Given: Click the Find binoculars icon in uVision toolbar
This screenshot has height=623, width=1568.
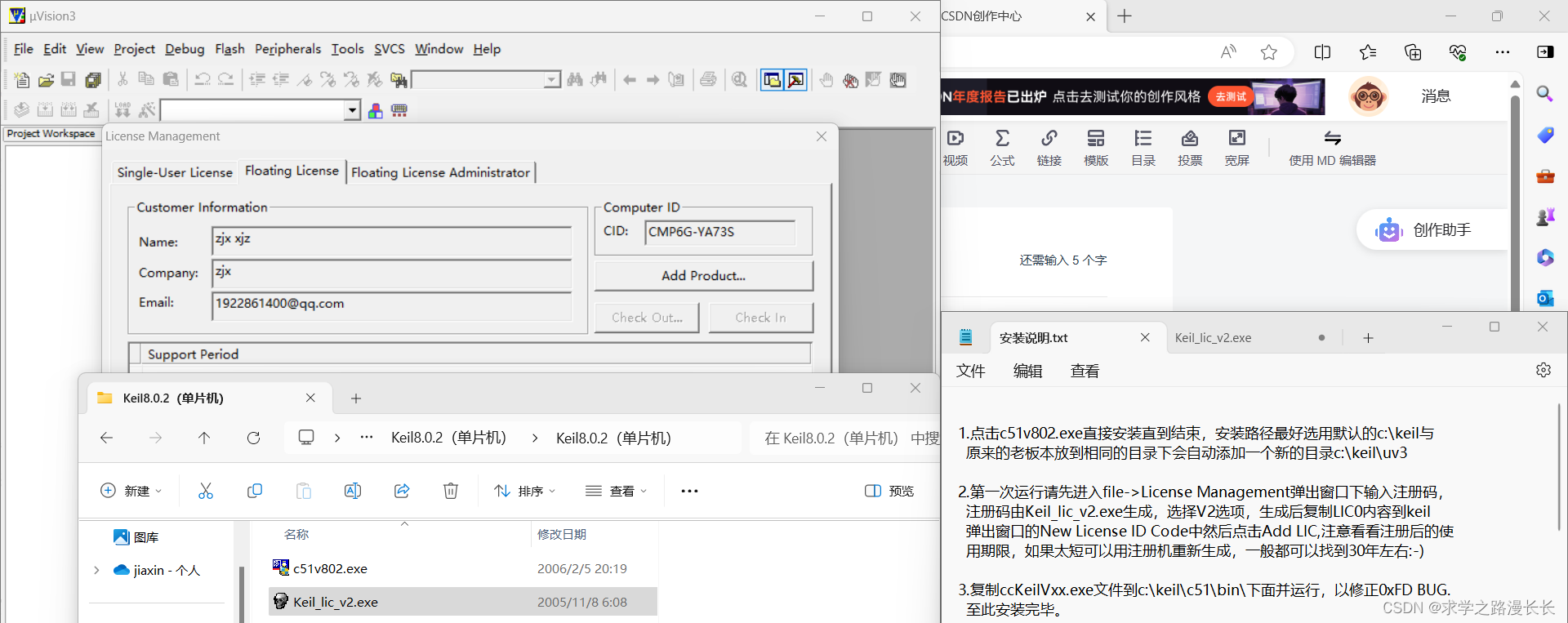Looking at the screenshot, I should (576, 79).
